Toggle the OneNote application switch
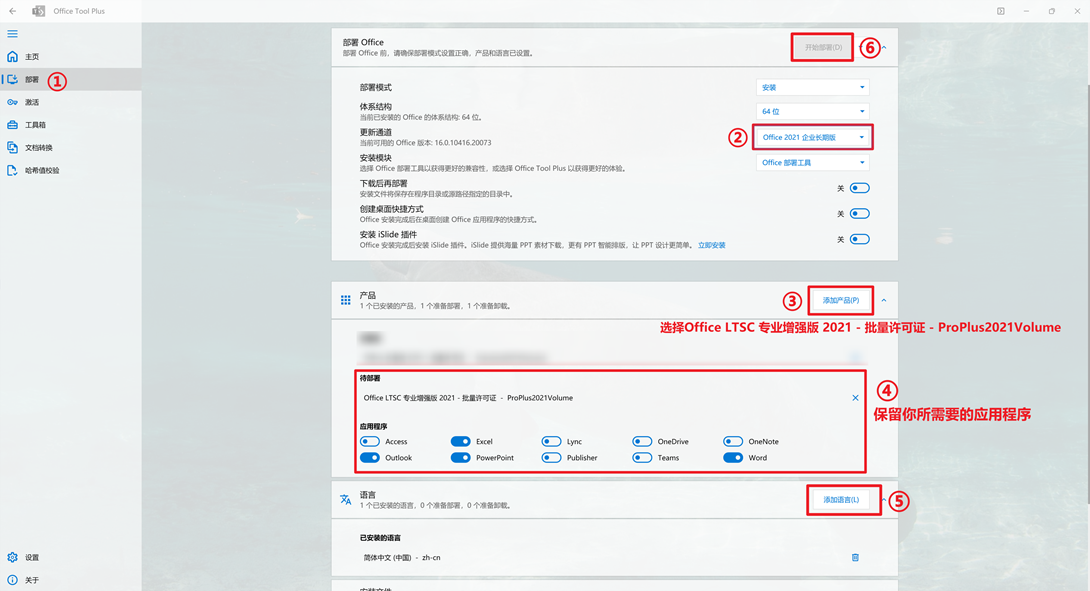The width and height of the screenshot is (1090, 591). point(733,442)
